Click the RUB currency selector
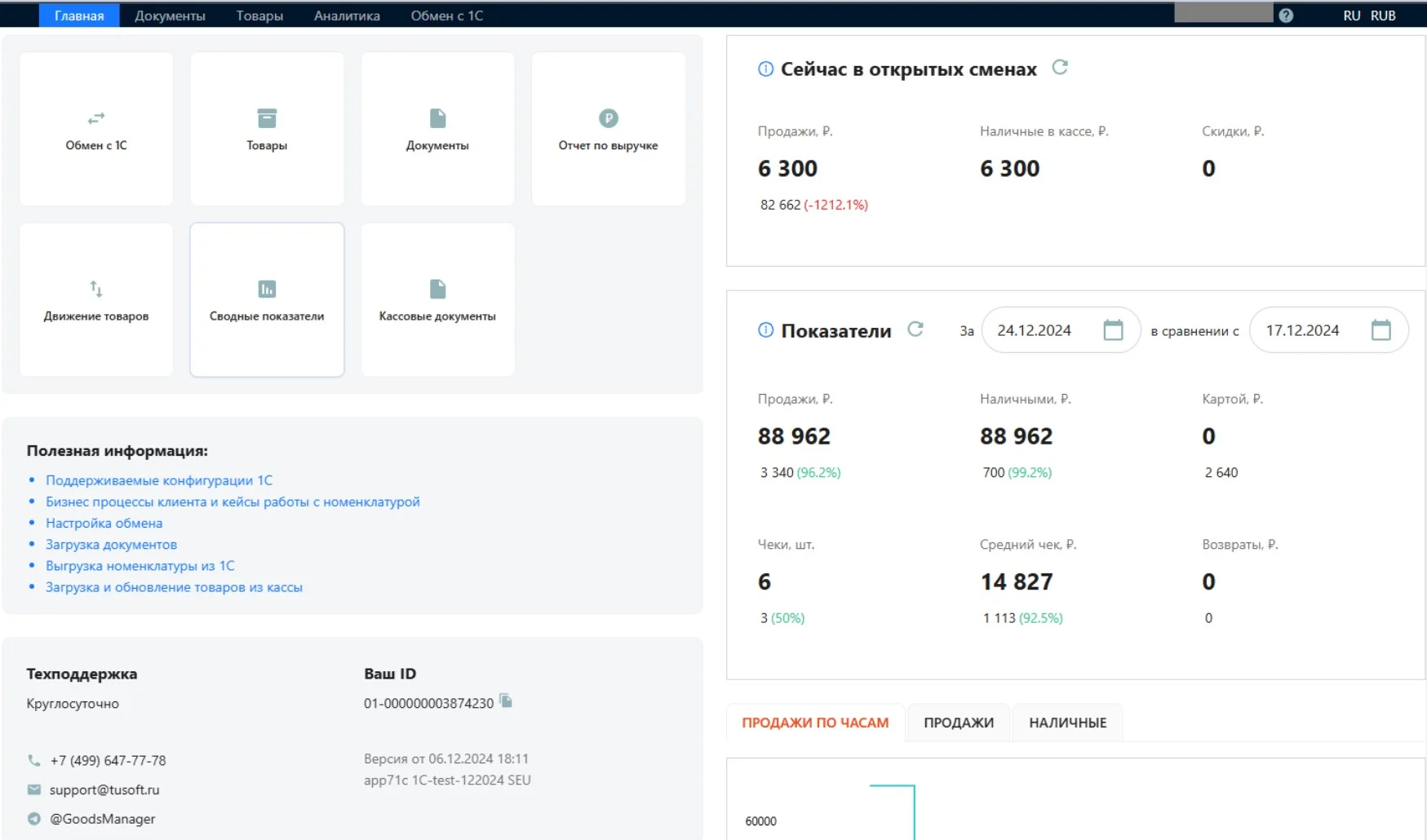This screenshot has width=1427, height=840. tap(1383, 15)
